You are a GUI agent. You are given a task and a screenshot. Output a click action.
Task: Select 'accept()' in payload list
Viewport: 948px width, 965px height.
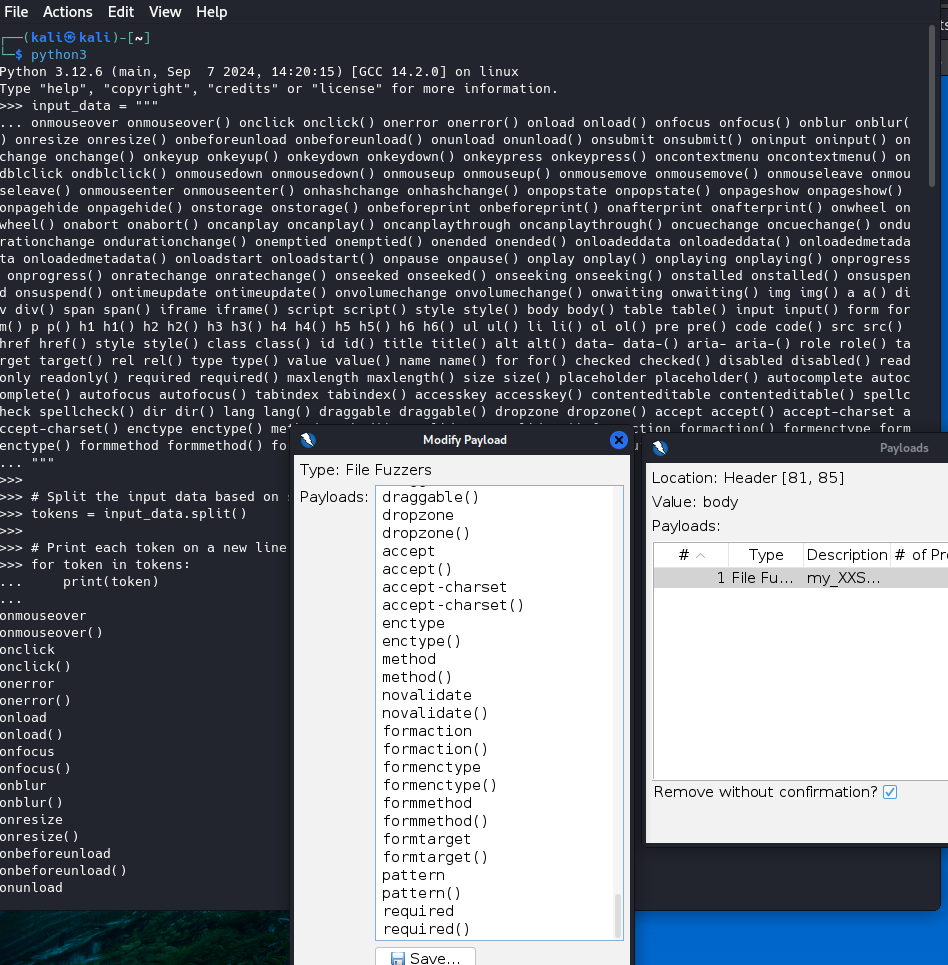(417, 569)
